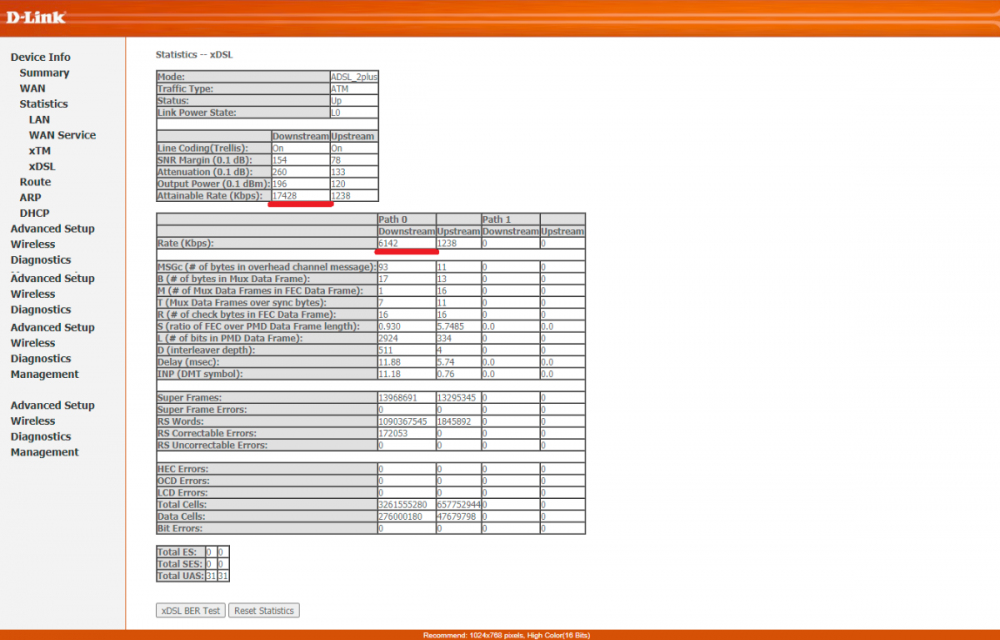Click the "Statistics -- xDSL" page heading

click(x=194, y=53)
